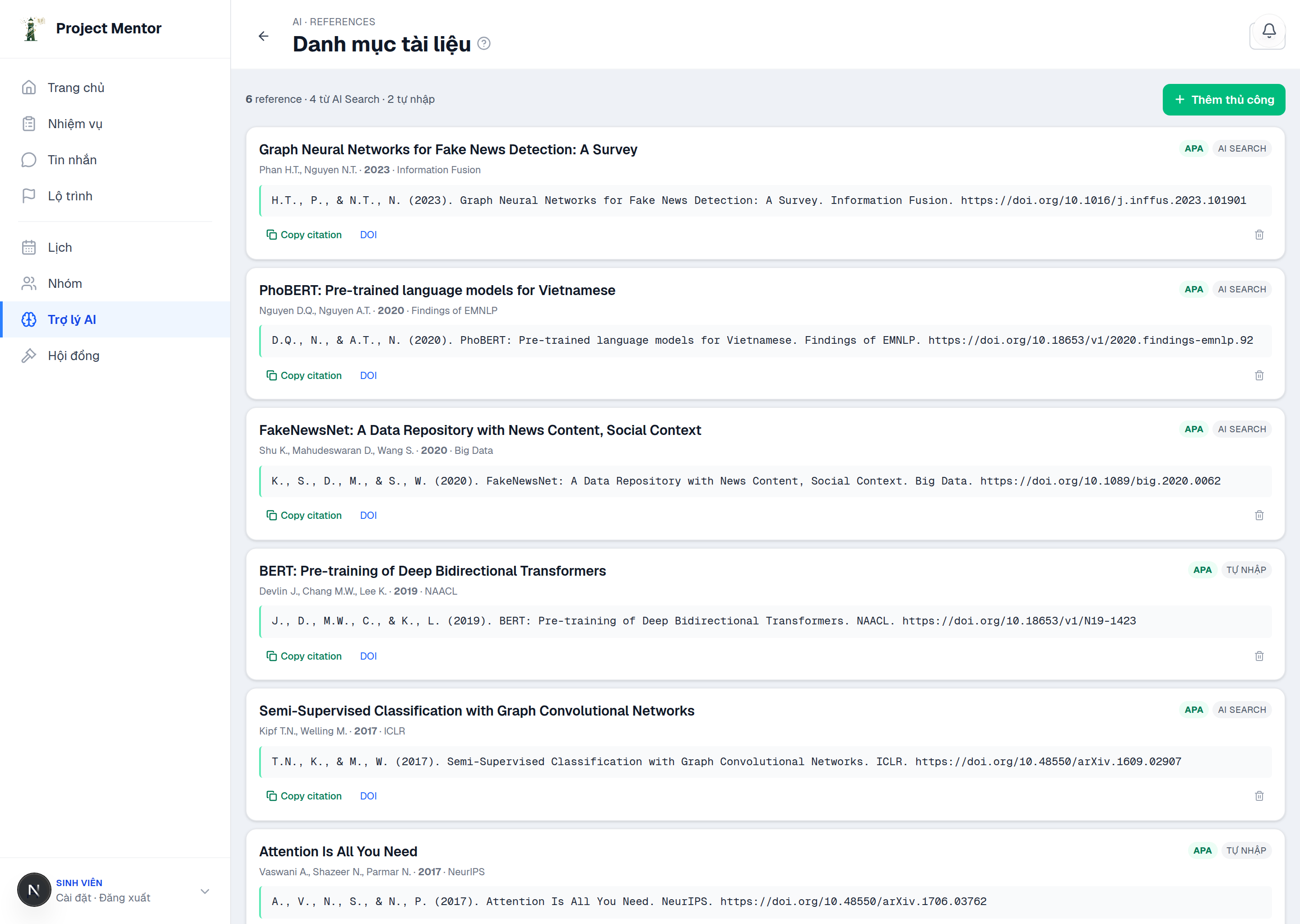Click the 'AI · REFERENCES' breadcrumb
Screen dimensions: 1300x924
coord(334,22)
